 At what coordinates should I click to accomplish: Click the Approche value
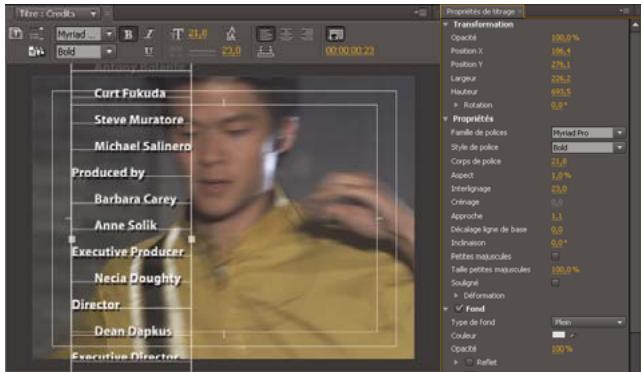pyautogui.click(x=557, y=216)
